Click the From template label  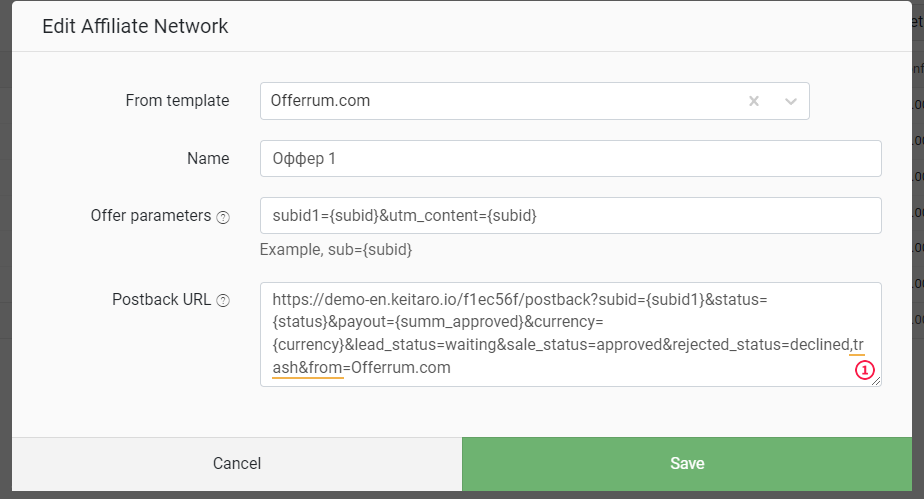(x=177, y=101)
